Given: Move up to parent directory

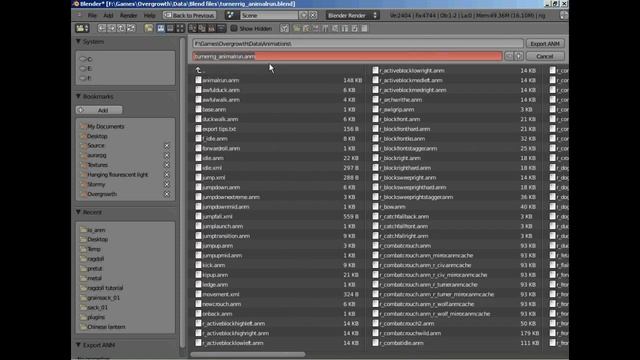Looking at the screenshot, I should [121, 28].
